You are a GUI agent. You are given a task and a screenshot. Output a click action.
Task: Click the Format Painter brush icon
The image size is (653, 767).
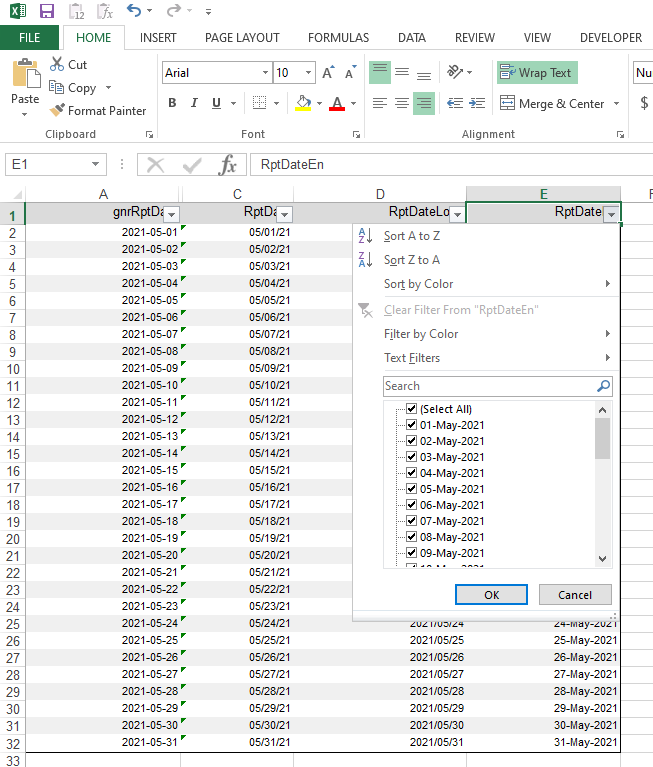[57, 111]
